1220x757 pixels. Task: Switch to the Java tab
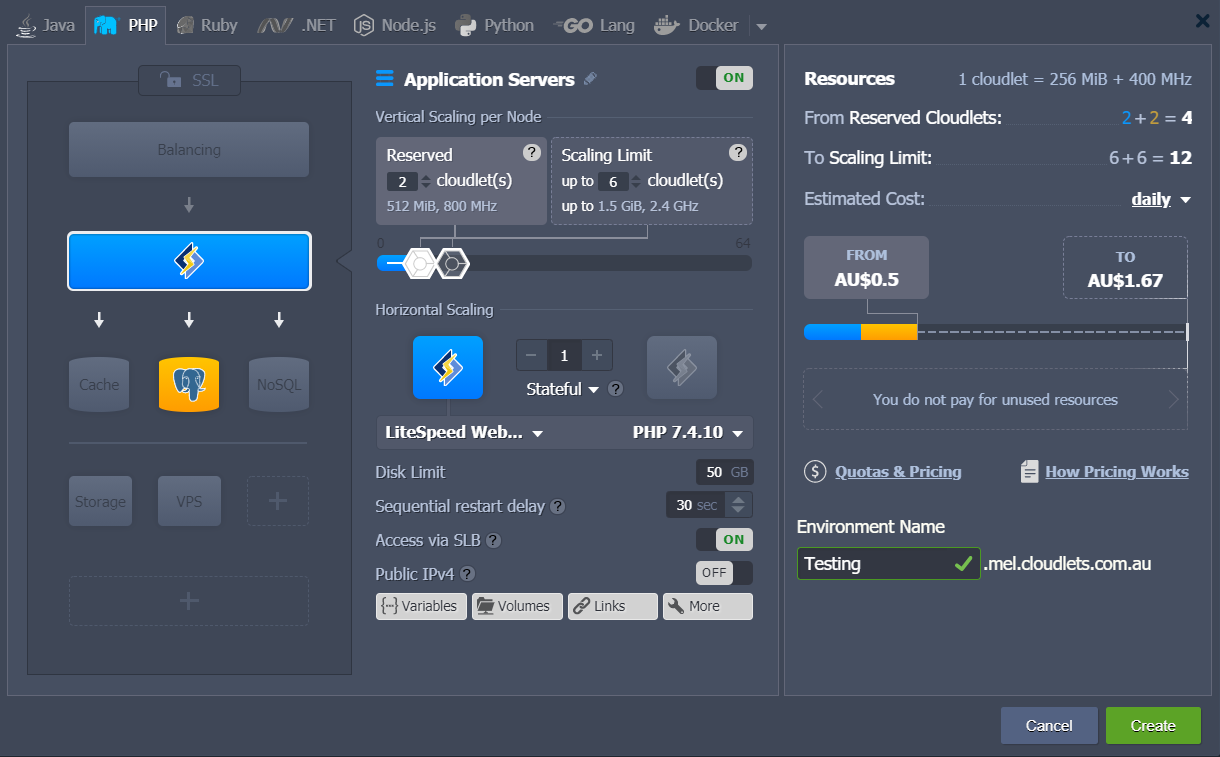pos(47,25)
